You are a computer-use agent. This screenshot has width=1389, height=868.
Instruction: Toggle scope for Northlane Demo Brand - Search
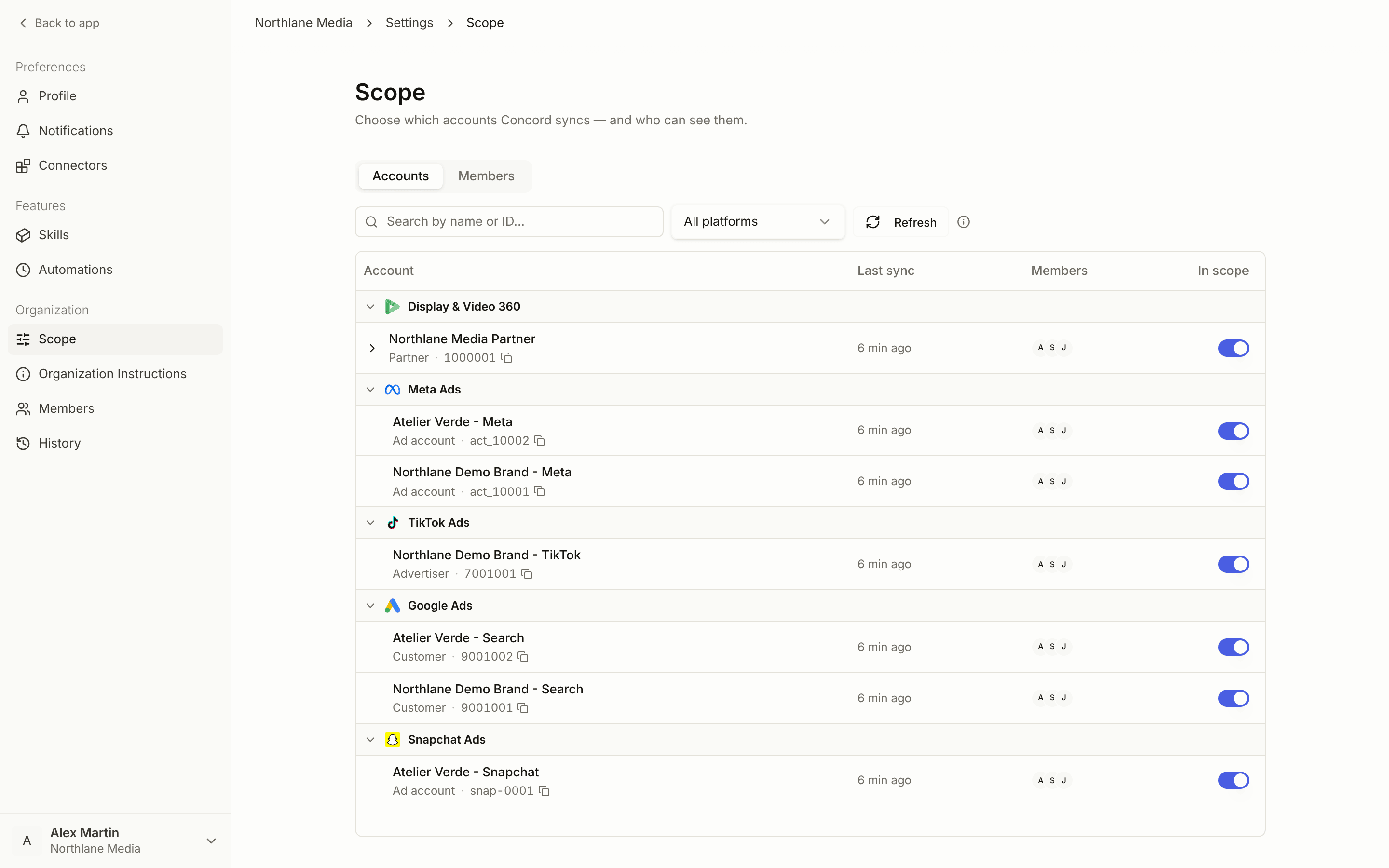tap(1233, 698)
